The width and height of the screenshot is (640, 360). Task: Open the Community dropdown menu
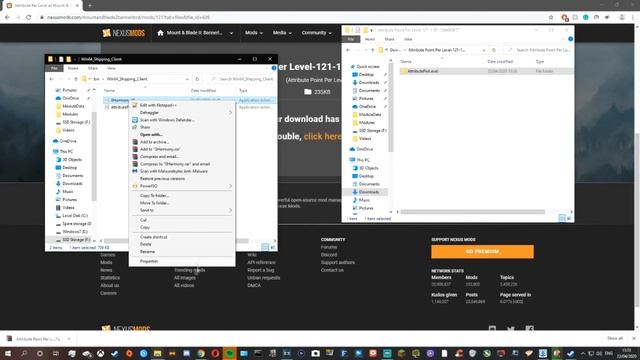316,33
